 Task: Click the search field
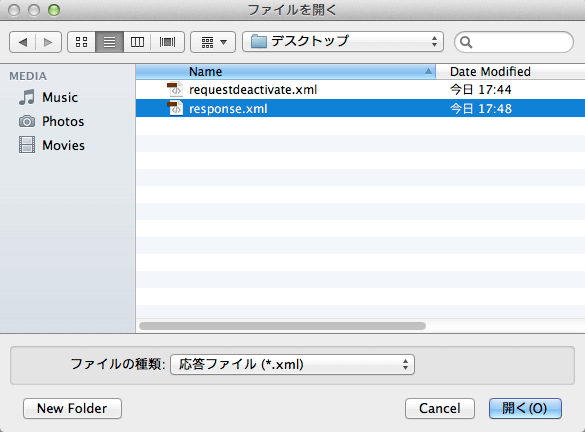[x=514, y=42]
